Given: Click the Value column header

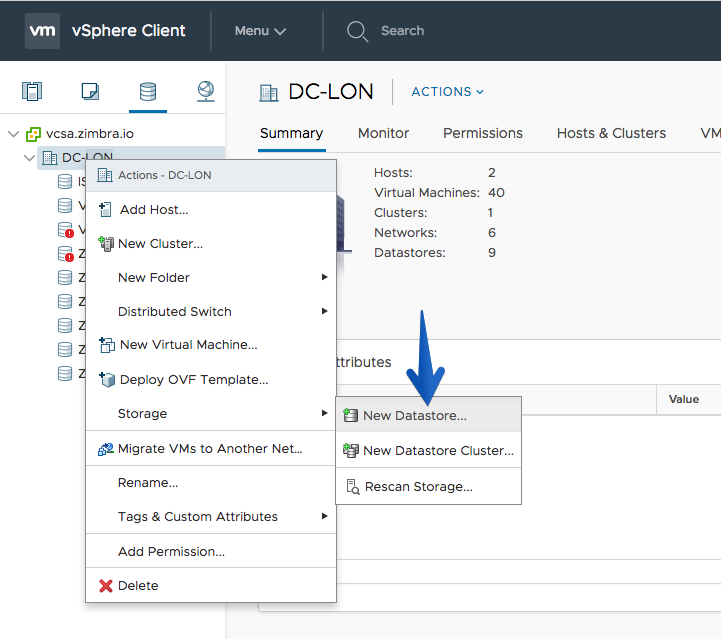Looking at the screenshot, I should [x=684, y=399].
